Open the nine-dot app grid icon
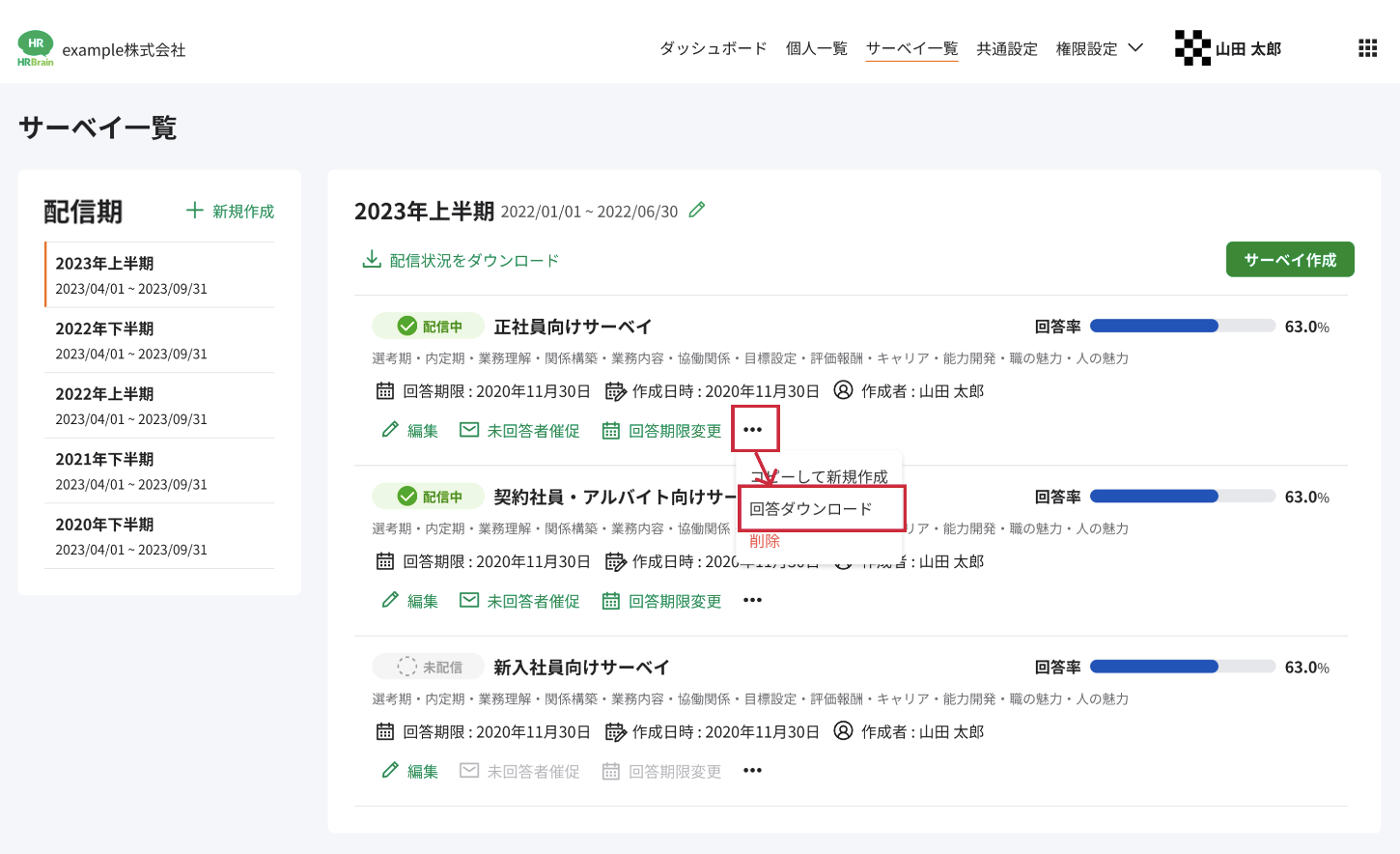This screenshot has width=1400, height=854. 1367,48
